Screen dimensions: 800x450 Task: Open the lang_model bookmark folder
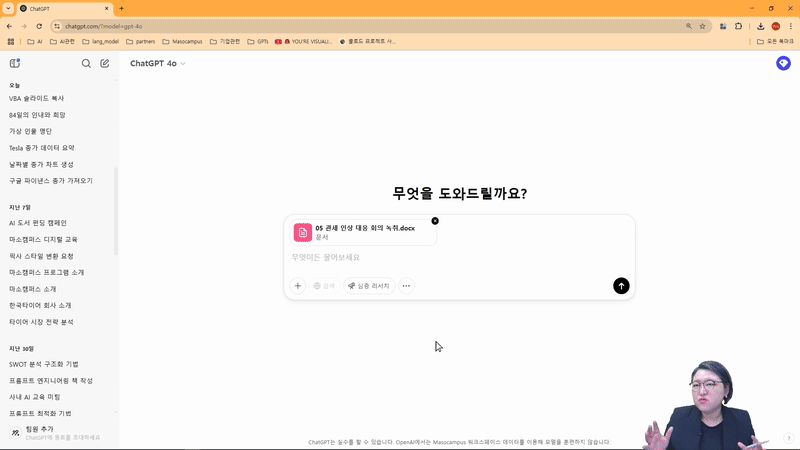click(103, 42)
